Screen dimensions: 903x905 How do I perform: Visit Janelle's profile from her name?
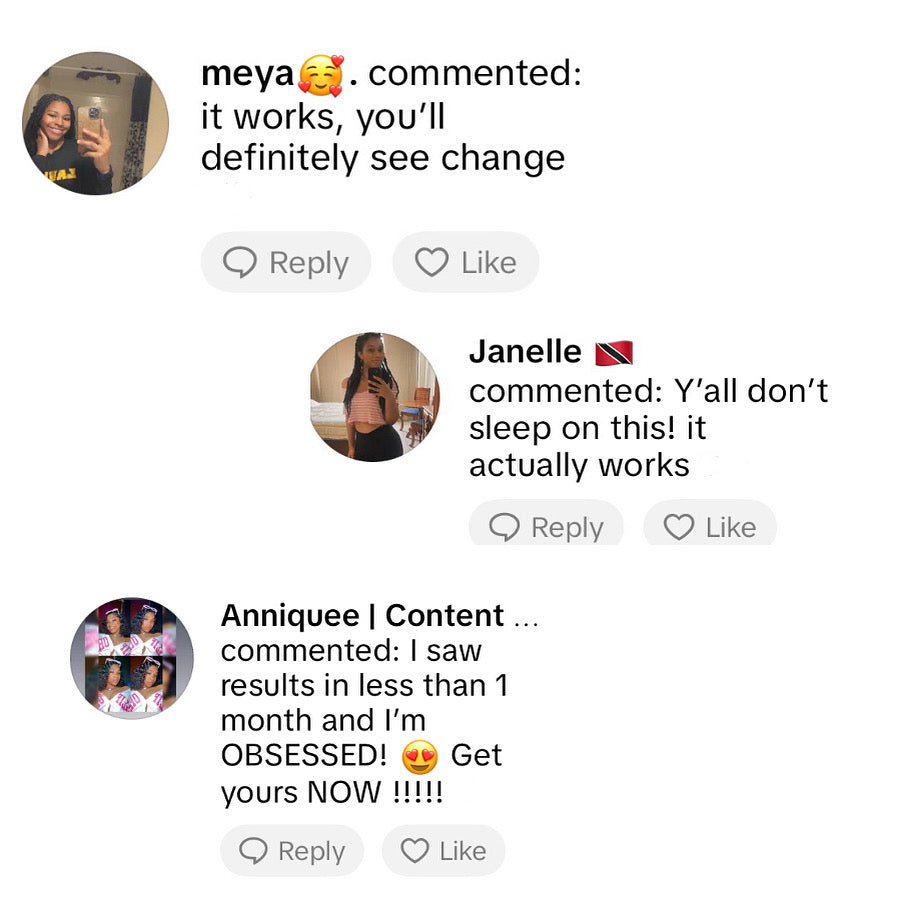[x=525, y=352]
